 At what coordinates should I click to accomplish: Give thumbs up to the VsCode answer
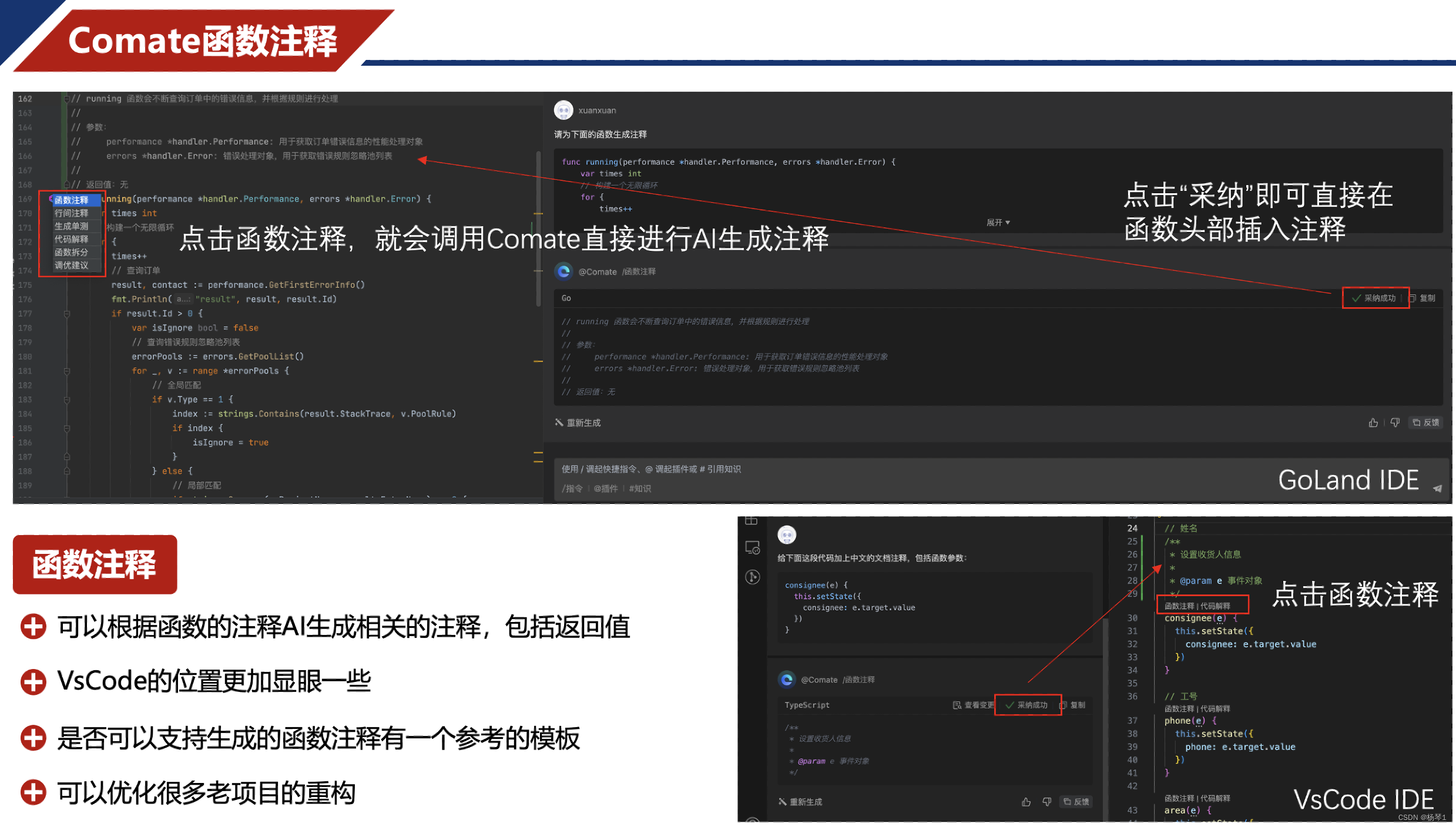[1026, 802]
